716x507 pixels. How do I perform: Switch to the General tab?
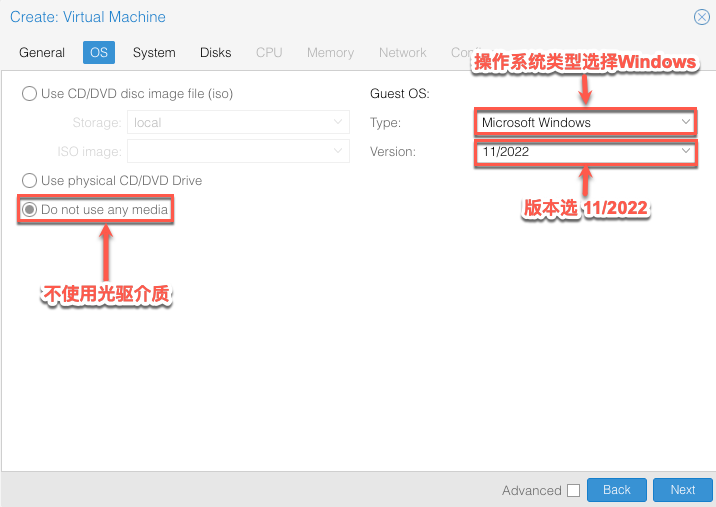coord(42,53)
